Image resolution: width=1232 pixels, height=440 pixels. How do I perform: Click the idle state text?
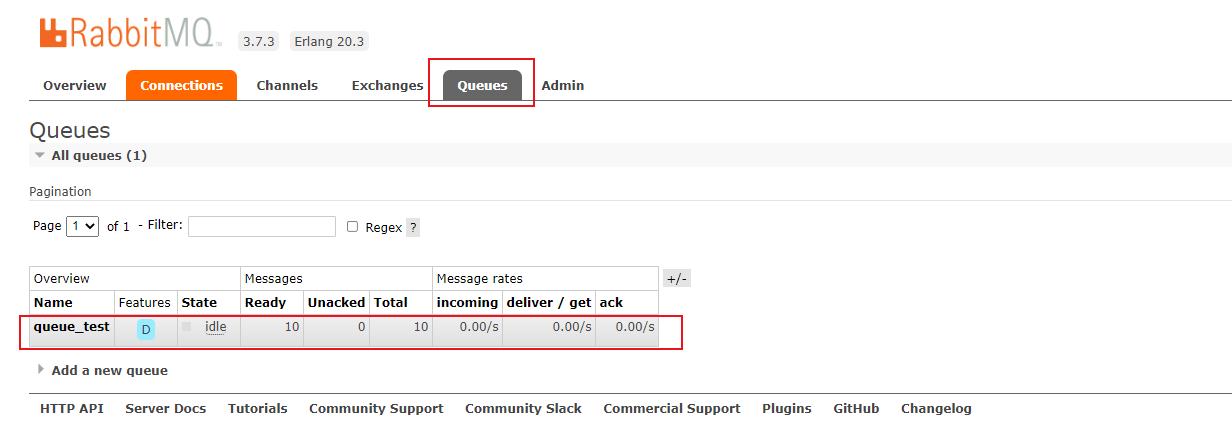click(216, 327)
